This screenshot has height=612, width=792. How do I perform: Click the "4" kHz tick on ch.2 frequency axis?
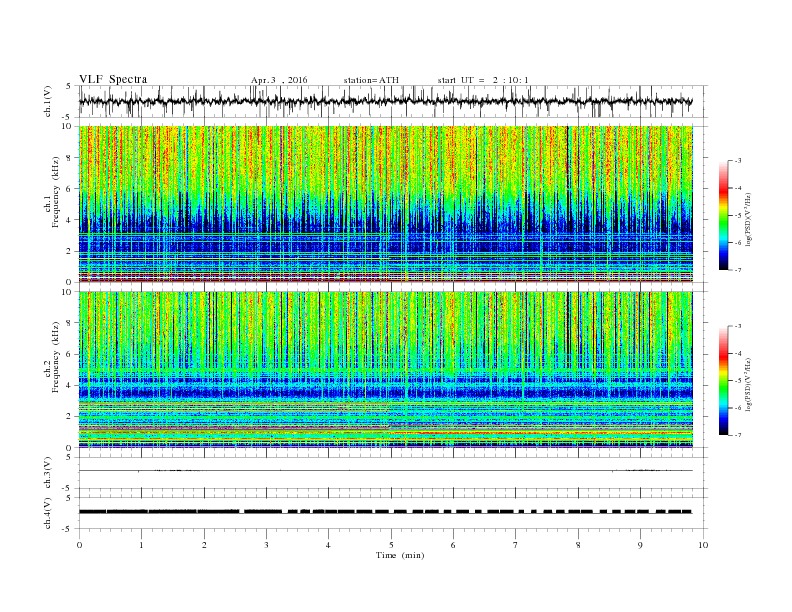coord(69,385)
